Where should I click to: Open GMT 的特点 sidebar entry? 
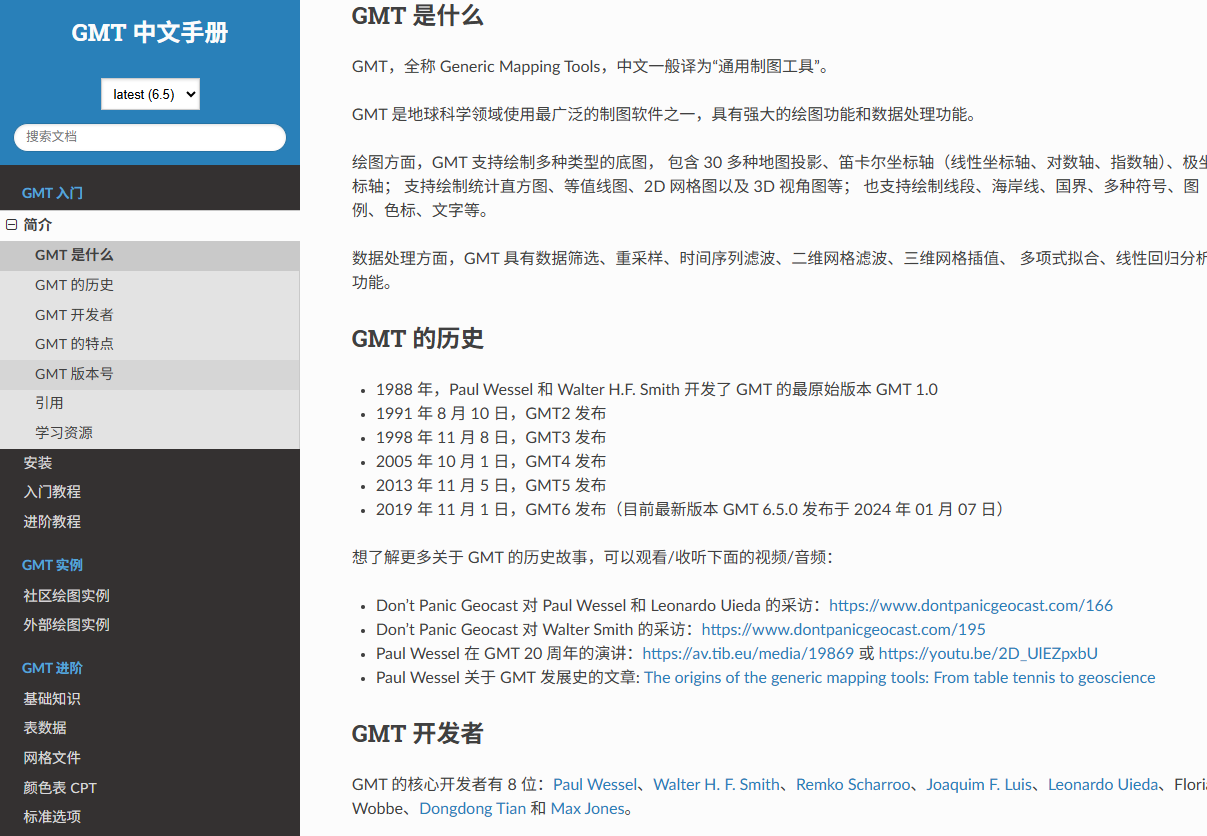click(x=150, y=344)
